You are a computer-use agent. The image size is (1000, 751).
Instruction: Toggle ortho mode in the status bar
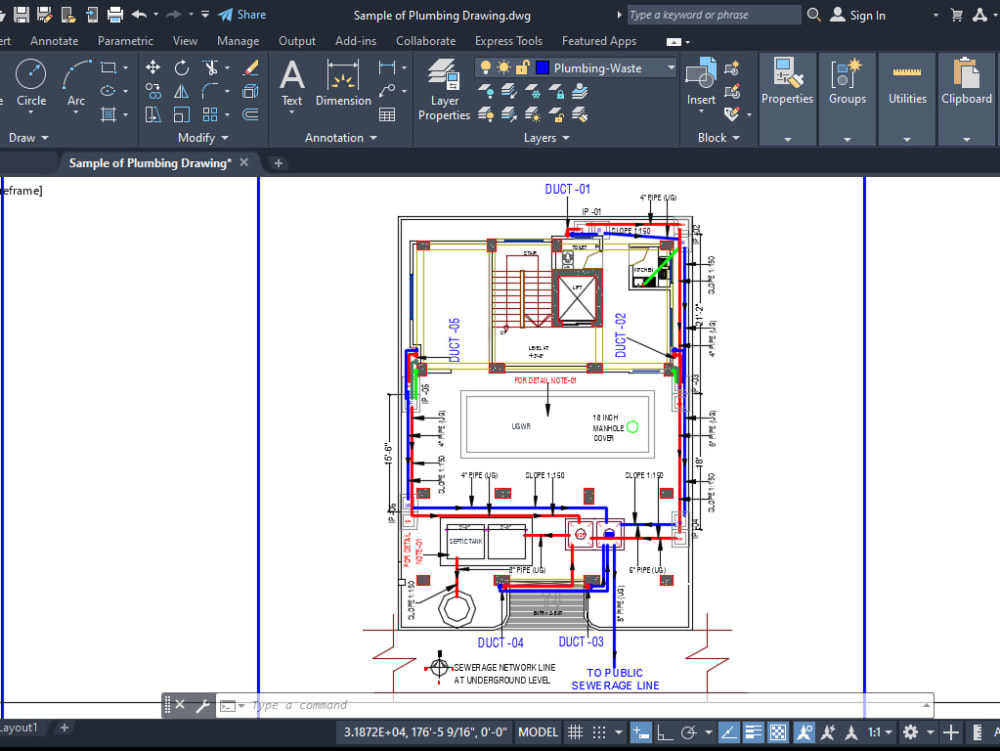tap(664, 732)
